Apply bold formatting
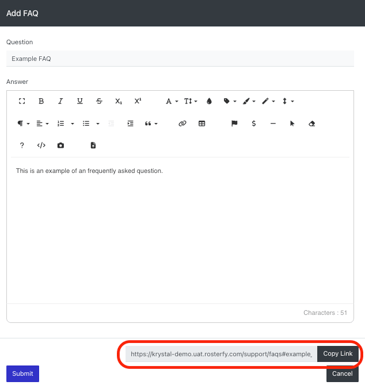Image resolution: width=365 pixels, height=389 pixels. pyautogui.click(x=41, y=101)
